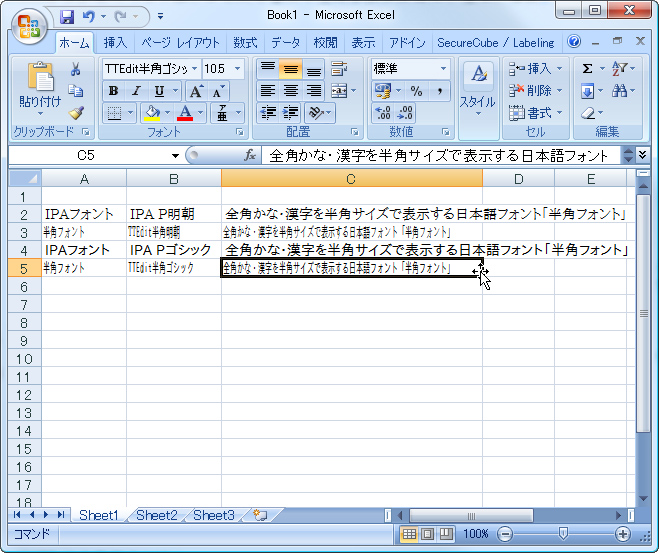The width and height of the screenshot is (659, 553).
Task: Open the 数式 ribbon tab
Action: [245, 42]
